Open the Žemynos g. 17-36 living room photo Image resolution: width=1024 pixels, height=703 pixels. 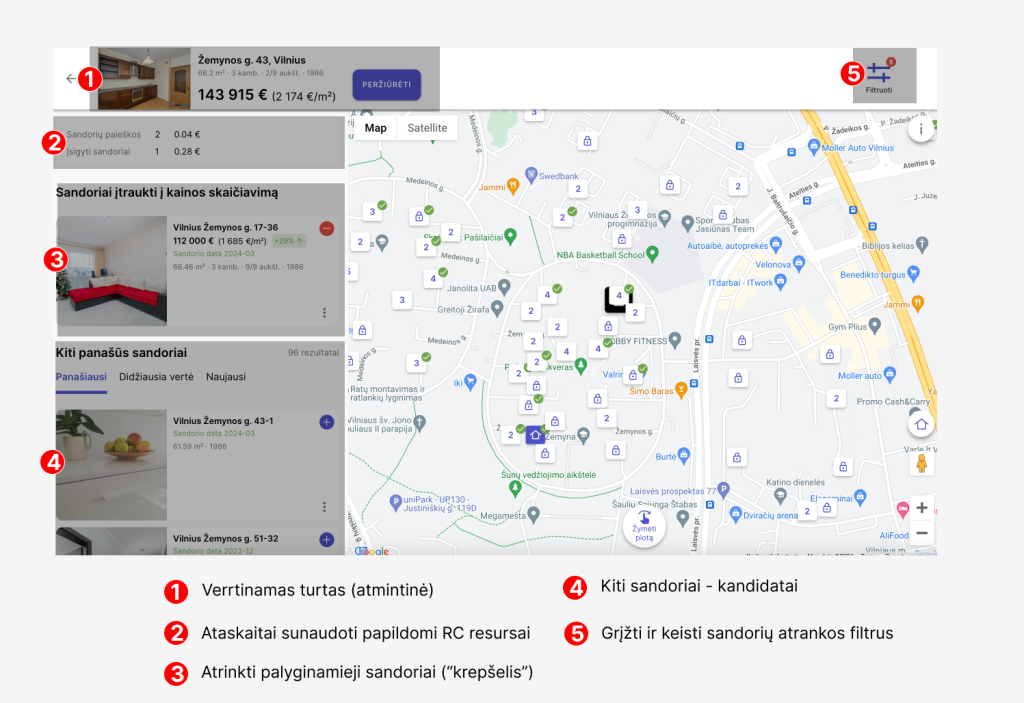110,271
